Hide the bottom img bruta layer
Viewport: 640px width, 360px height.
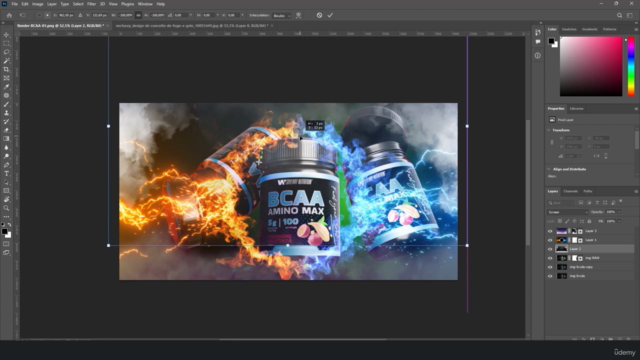coord(550,276)
